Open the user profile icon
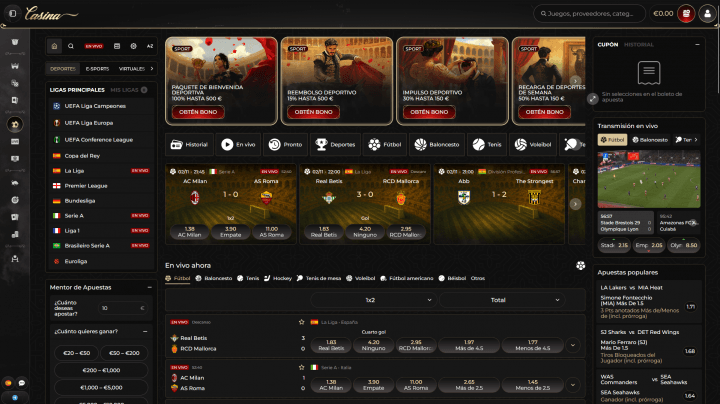The width and height of the screenshot is (720, 404). tap(707, 14)
